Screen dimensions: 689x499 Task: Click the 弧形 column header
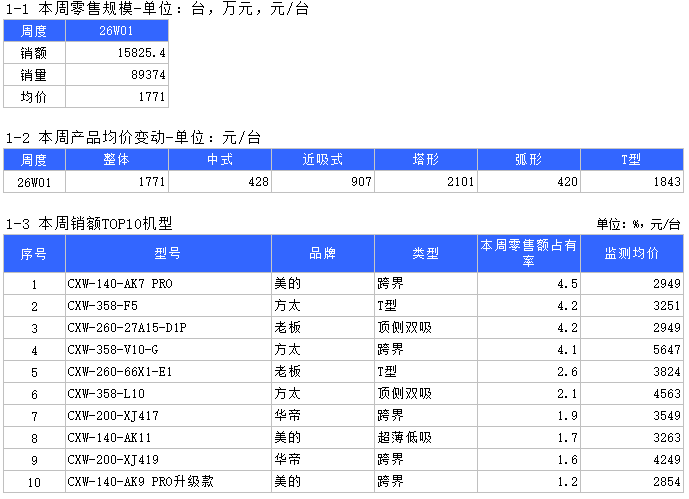point(529,160)
